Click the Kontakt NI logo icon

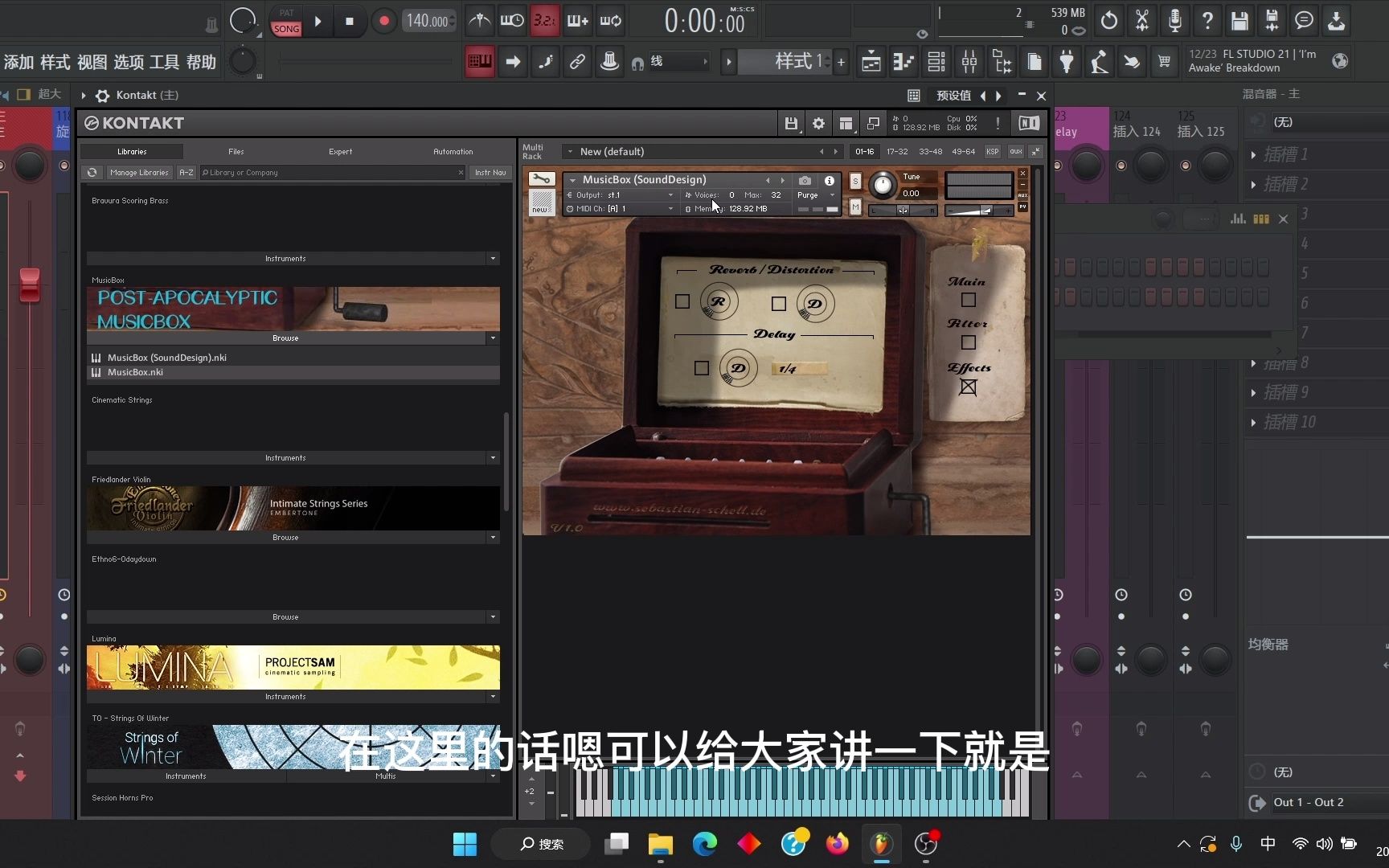(1029, 123)
